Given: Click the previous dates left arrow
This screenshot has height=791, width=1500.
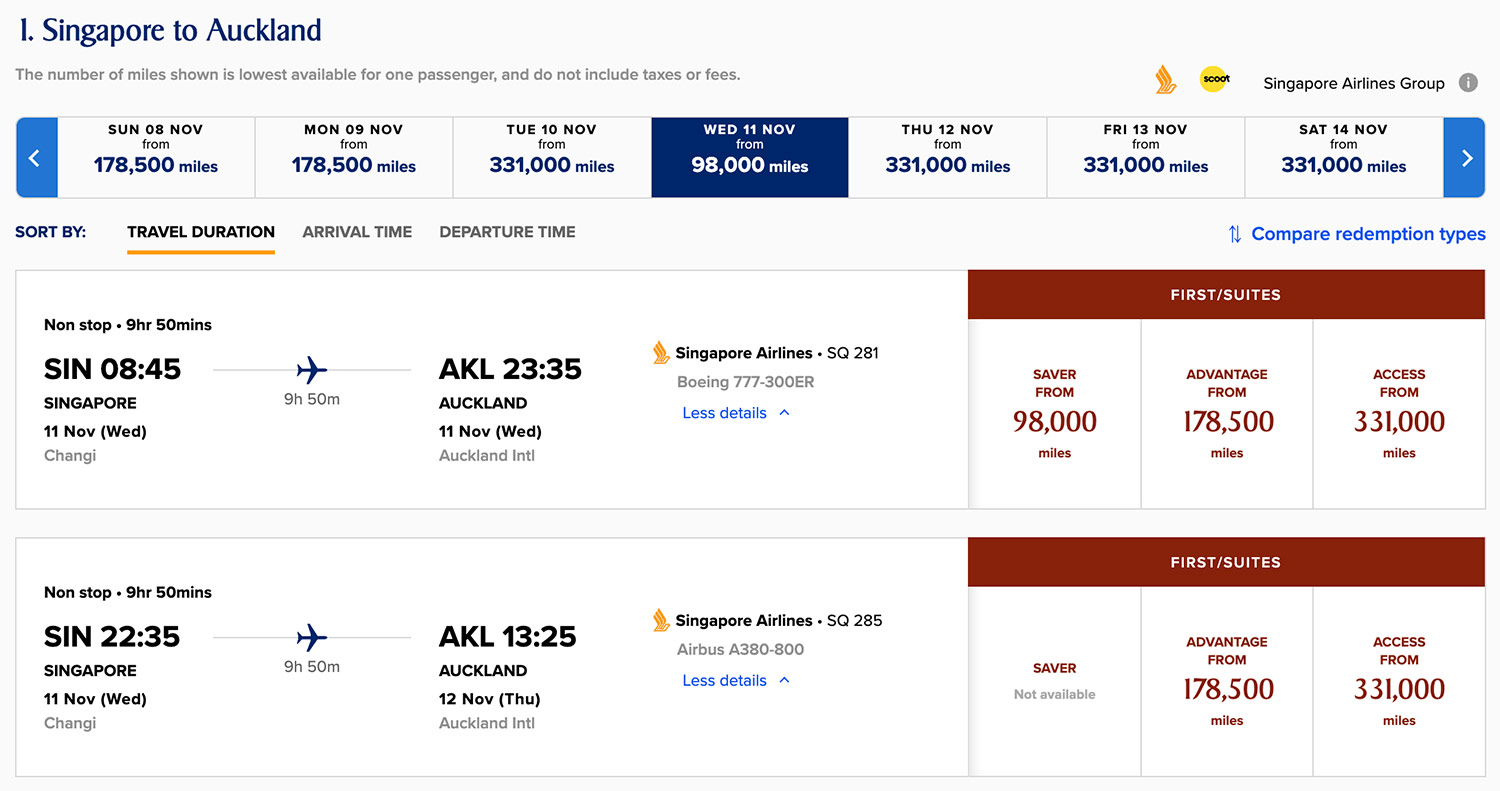Looking at the screenshot, I should 36,158.
